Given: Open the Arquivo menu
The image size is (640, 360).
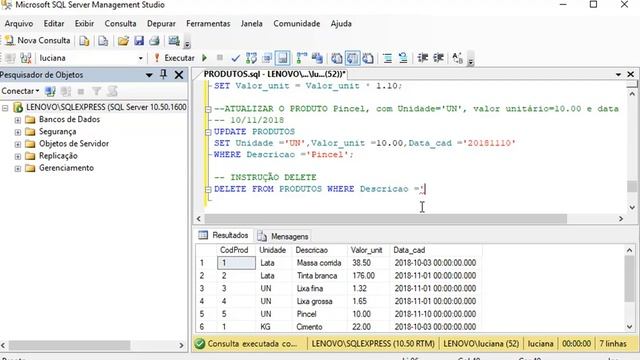Looking at the screenshot, I should tap(19, 24).
